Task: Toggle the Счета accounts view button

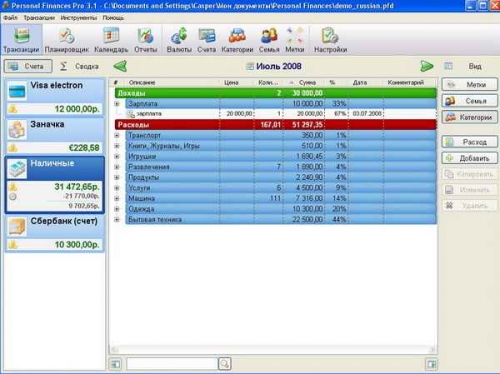Action: (28, 66)
